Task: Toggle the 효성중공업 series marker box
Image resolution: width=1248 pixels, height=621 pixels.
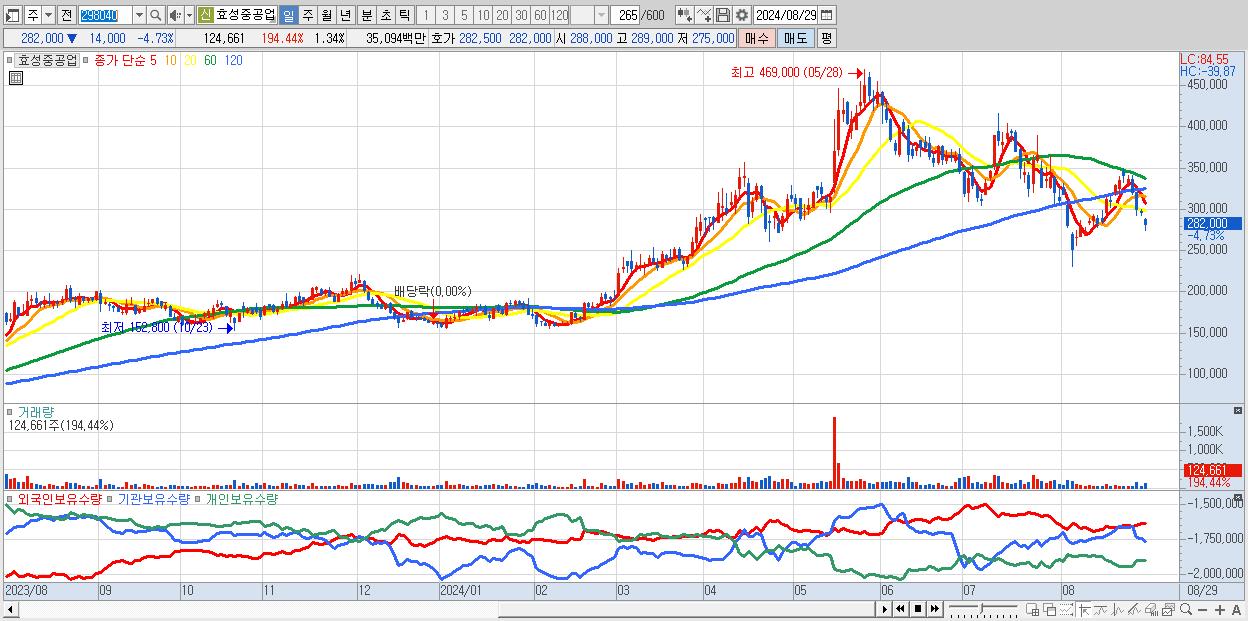Action: pos(12,61)
